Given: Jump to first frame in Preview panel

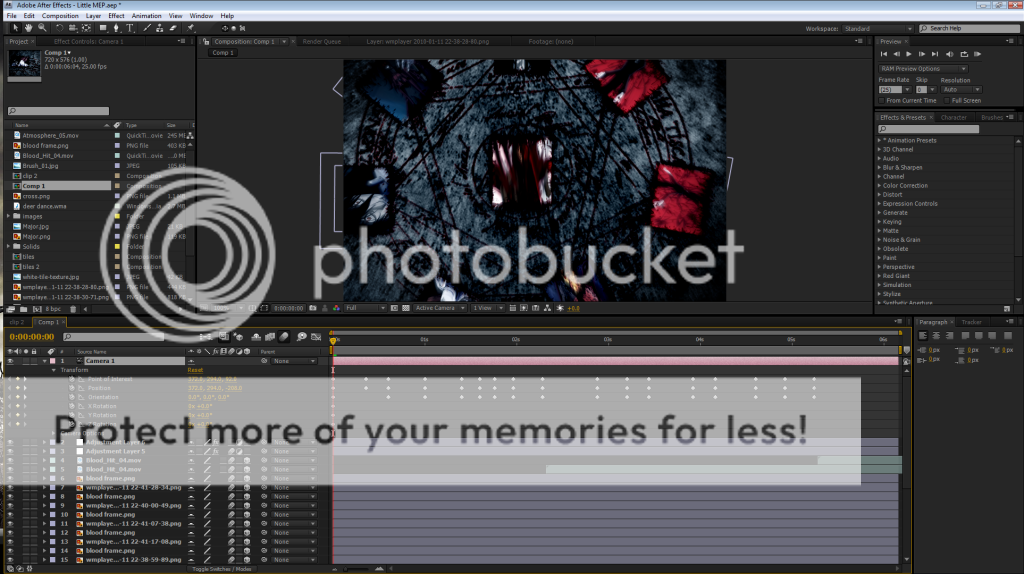Looking at the screenshot, I should point(884,54).
